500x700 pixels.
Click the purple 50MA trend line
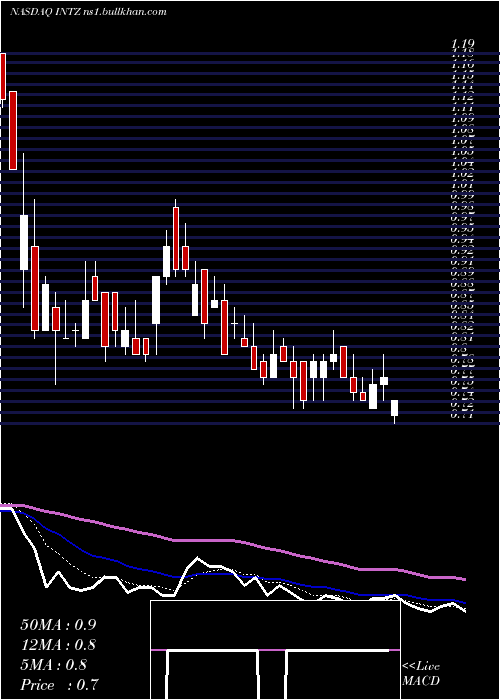[x=232, y=541]
